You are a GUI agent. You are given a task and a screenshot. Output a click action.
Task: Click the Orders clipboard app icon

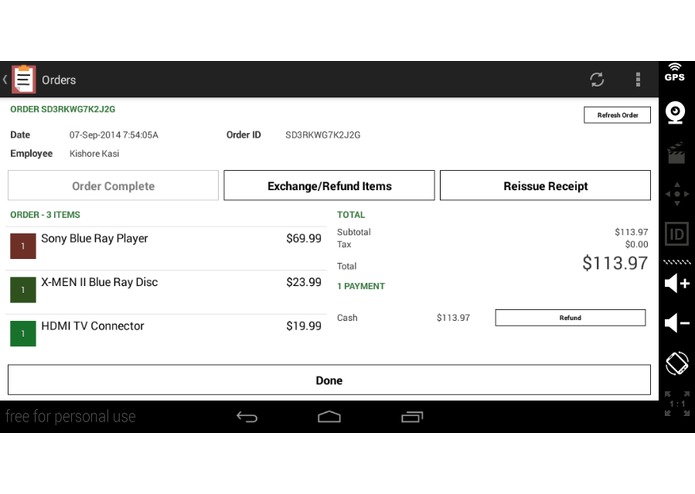pos(23,79)
